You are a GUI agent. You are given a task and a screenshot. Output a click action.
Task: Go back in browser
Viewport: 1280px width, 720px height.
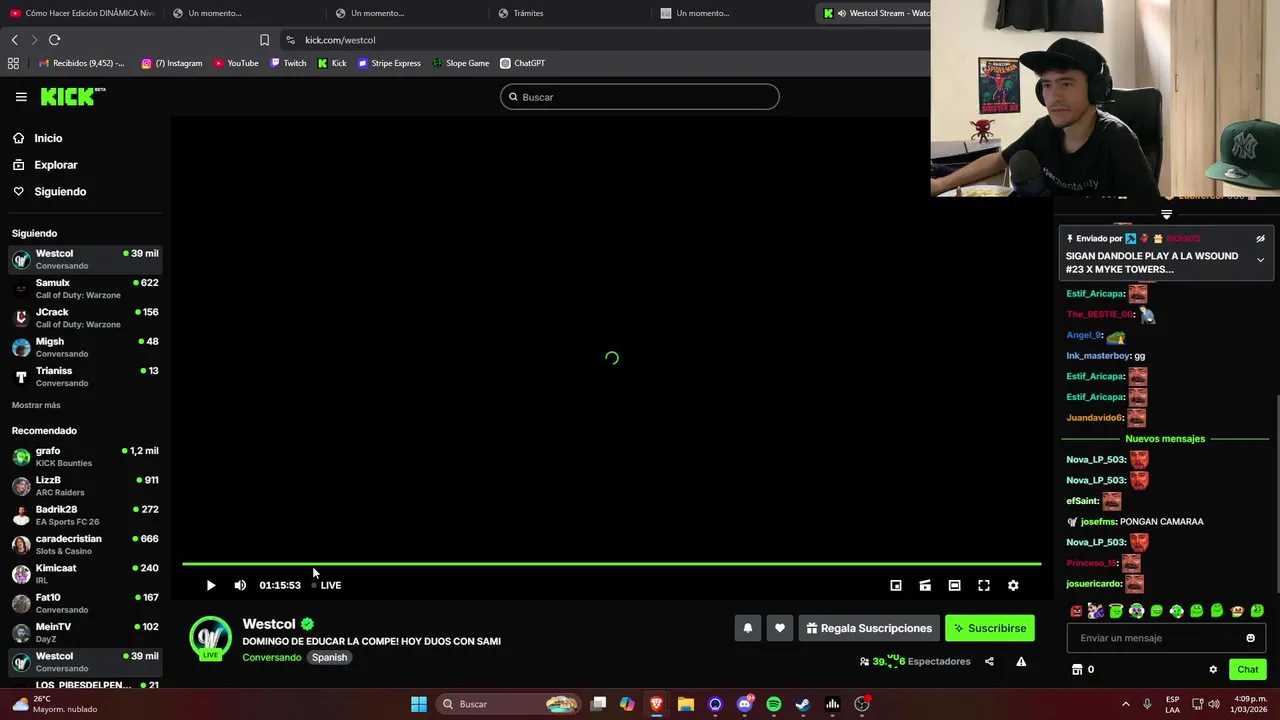(x=14, y=40)
